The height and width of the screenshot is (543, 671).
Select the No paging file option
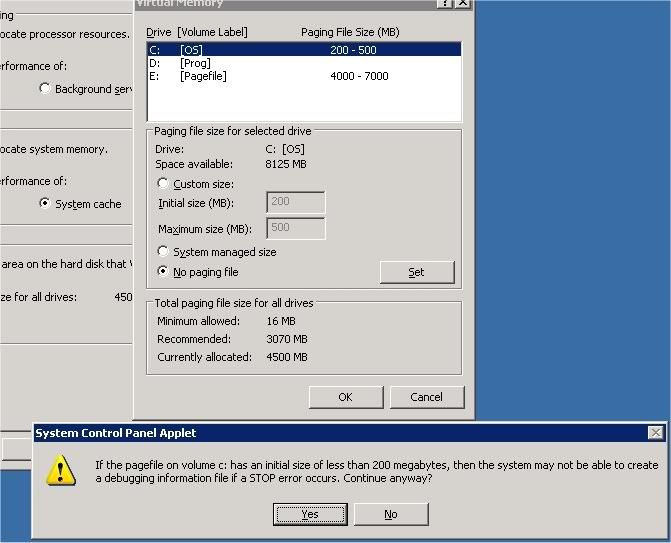[164, 272]
